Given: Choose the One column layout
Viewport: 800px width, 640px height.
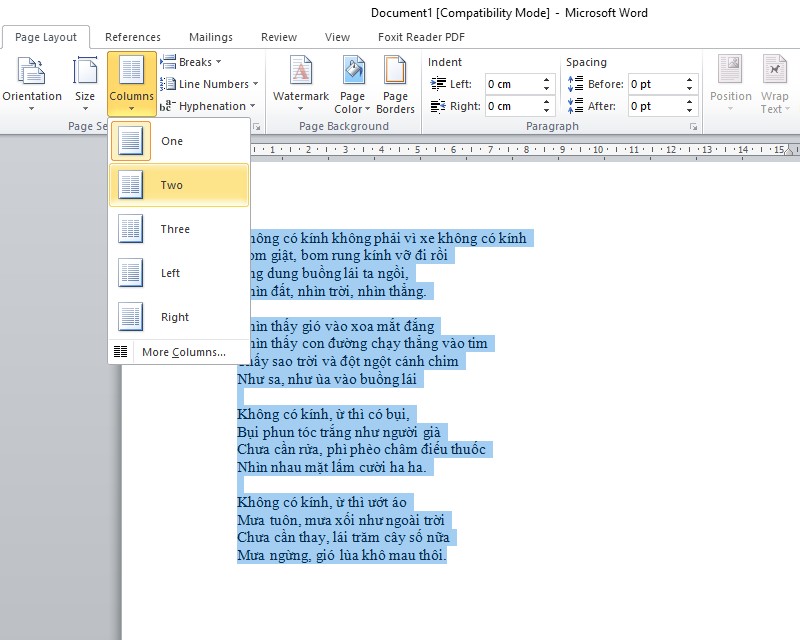Looking at the screenshot, I should 179,141.
